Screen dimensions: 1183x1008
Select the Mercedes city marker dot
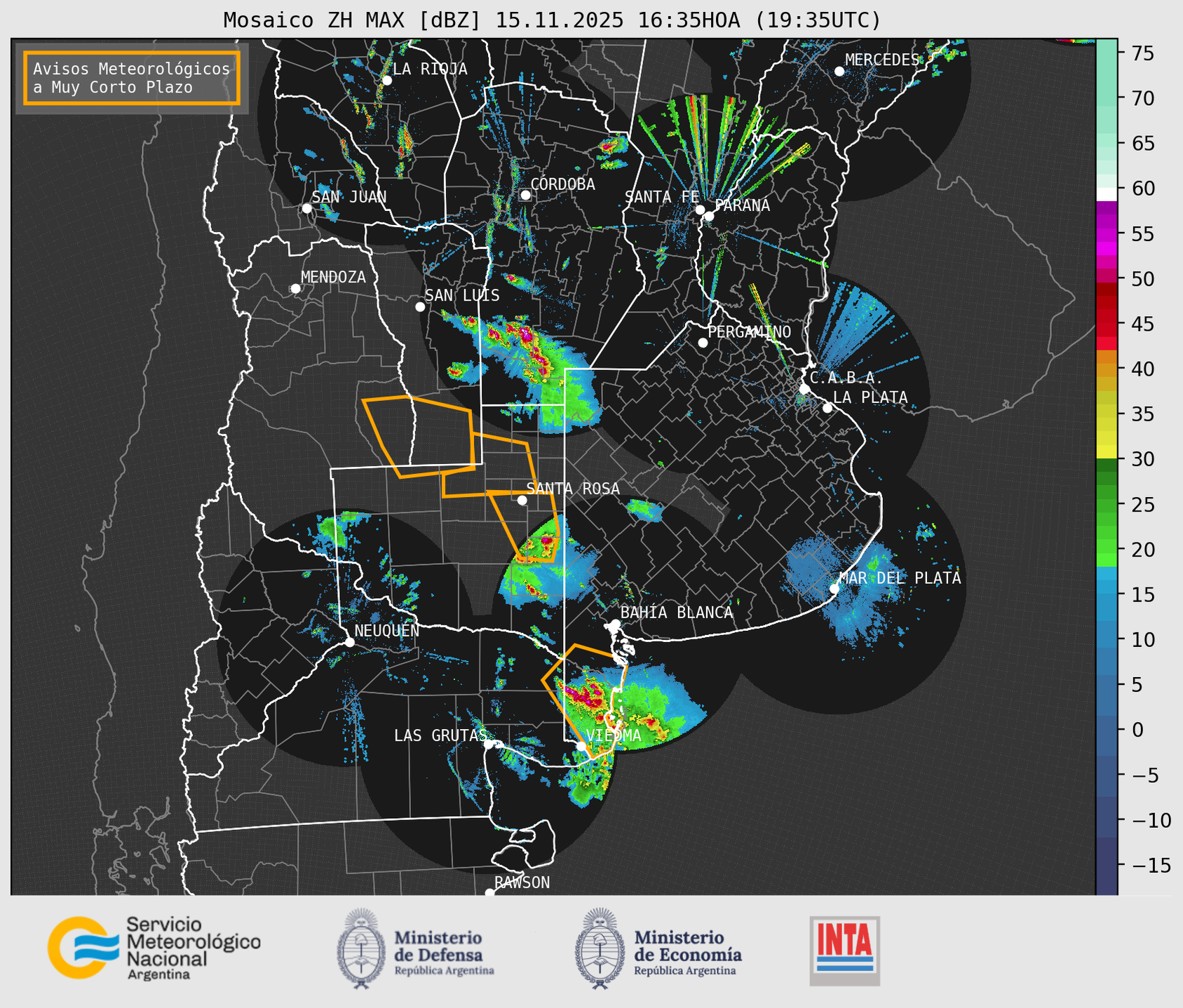tap(839, 71)
